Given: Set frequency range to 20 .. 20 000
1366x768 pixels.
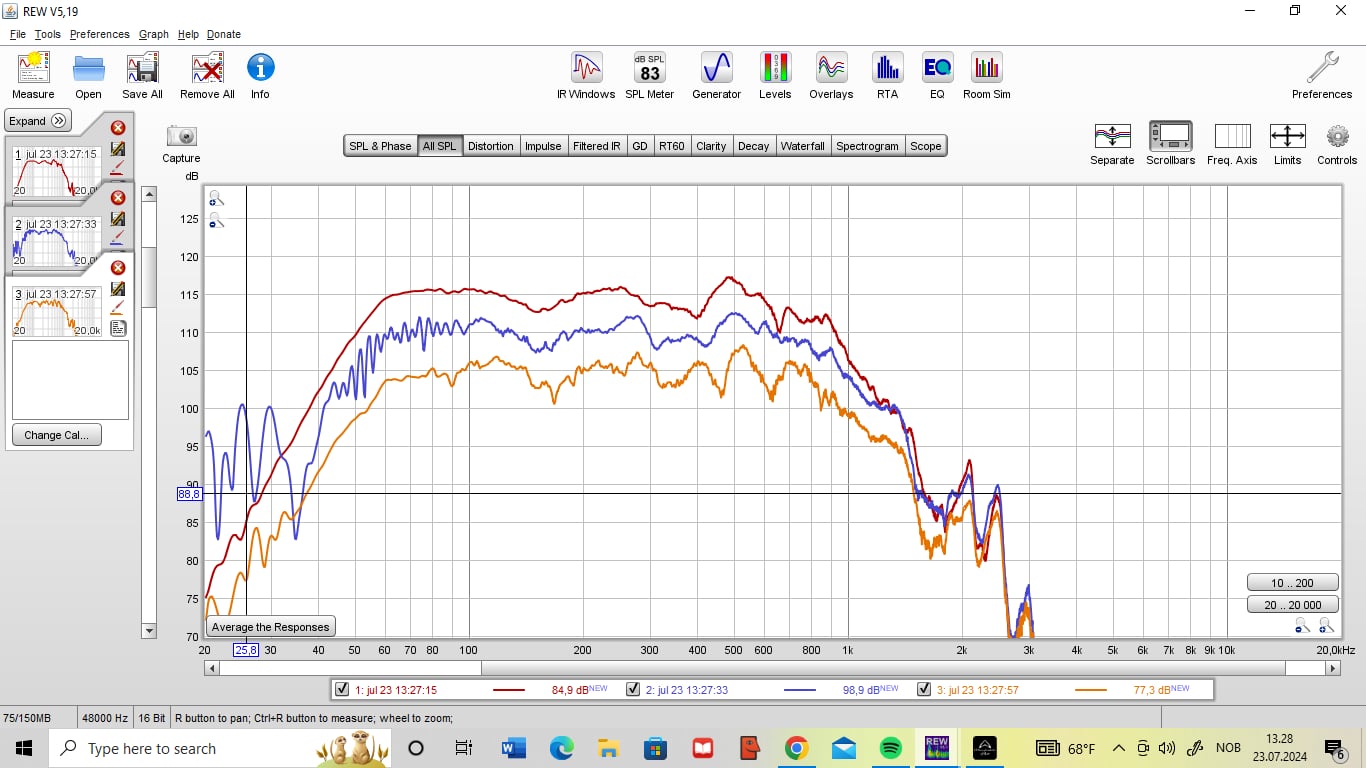Looking at the screenshot, I should [1292, 604].
